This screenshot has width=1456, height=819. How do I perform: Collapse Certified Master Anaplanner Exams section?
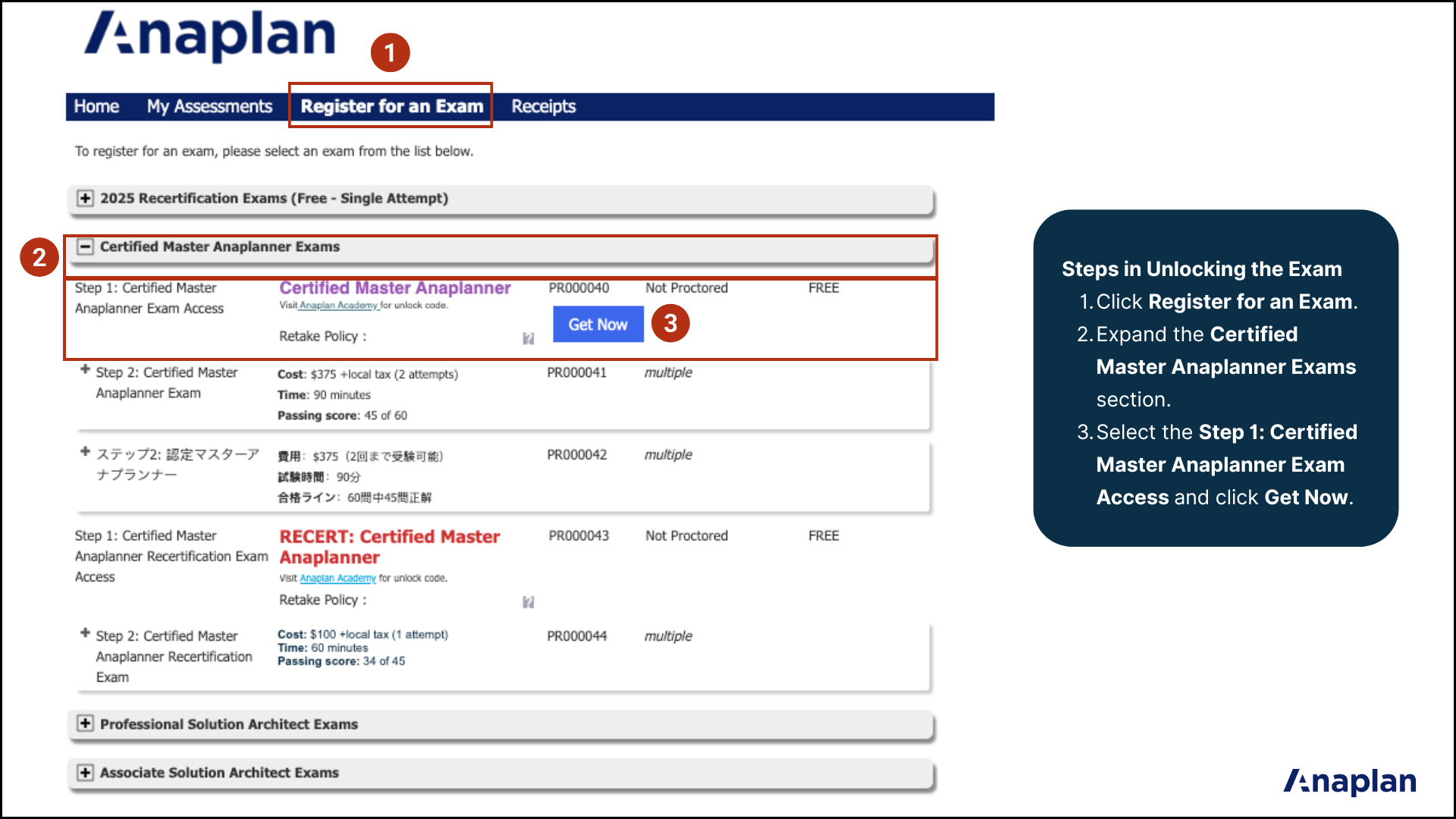click(x=85, y=247)
